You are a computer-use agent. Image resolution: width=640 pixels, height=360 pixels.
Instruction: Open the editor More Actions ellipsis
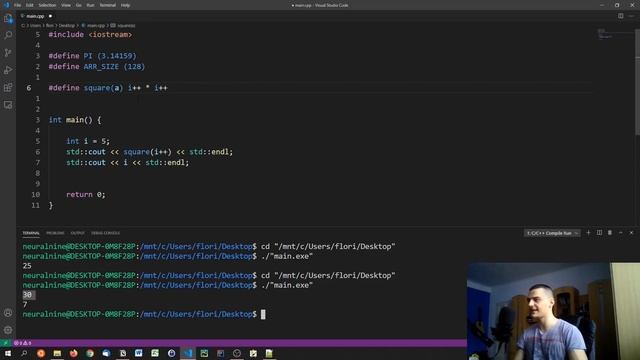point(631,16)
